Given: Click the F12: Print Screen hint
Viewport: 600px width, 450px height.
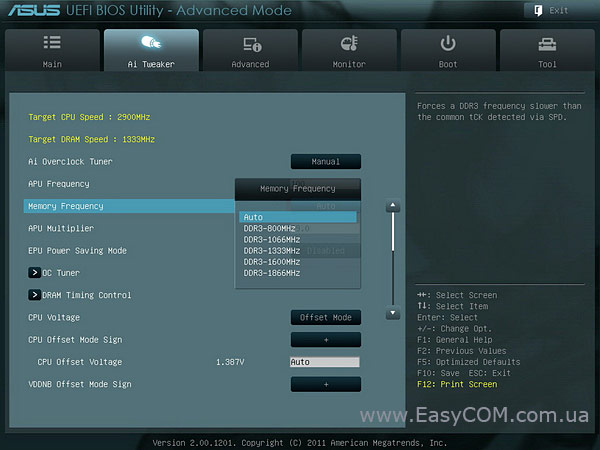Looking at the screenshot, I should click(457, 384).
